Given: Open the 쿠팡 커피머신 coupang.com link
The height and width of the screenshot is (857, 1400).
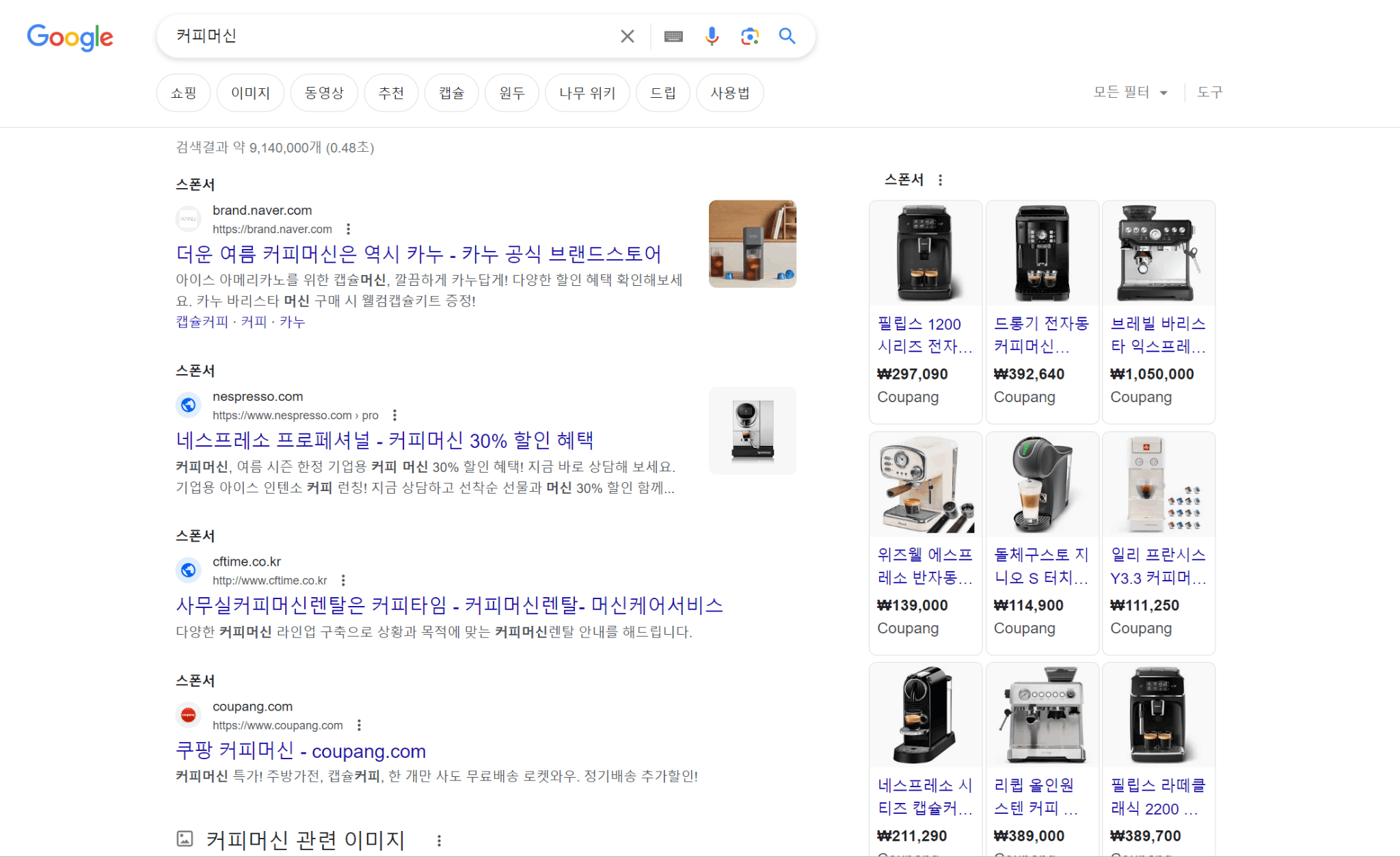Looking at the screenshot, I should pyautogui.click(x=301, y=751).
